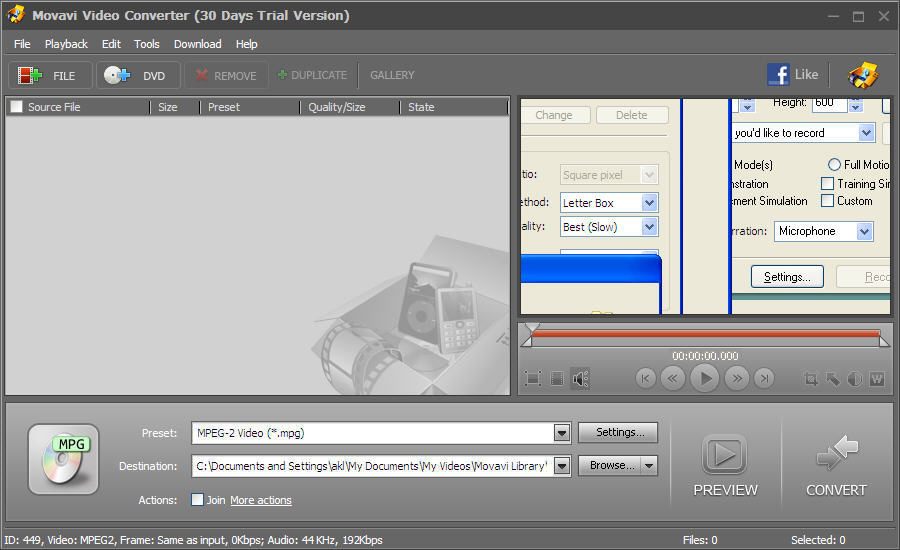Image resolution: width=900 pixels, height=550 pixels.
Task: Click the Browse destination button
Action: 611,466
